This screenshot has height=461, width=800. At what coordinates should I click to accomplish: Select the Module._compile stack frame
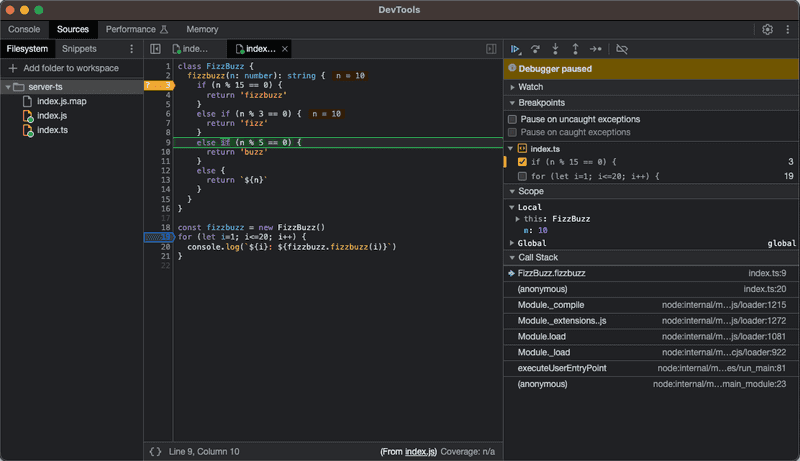click(x=652, y=305)
